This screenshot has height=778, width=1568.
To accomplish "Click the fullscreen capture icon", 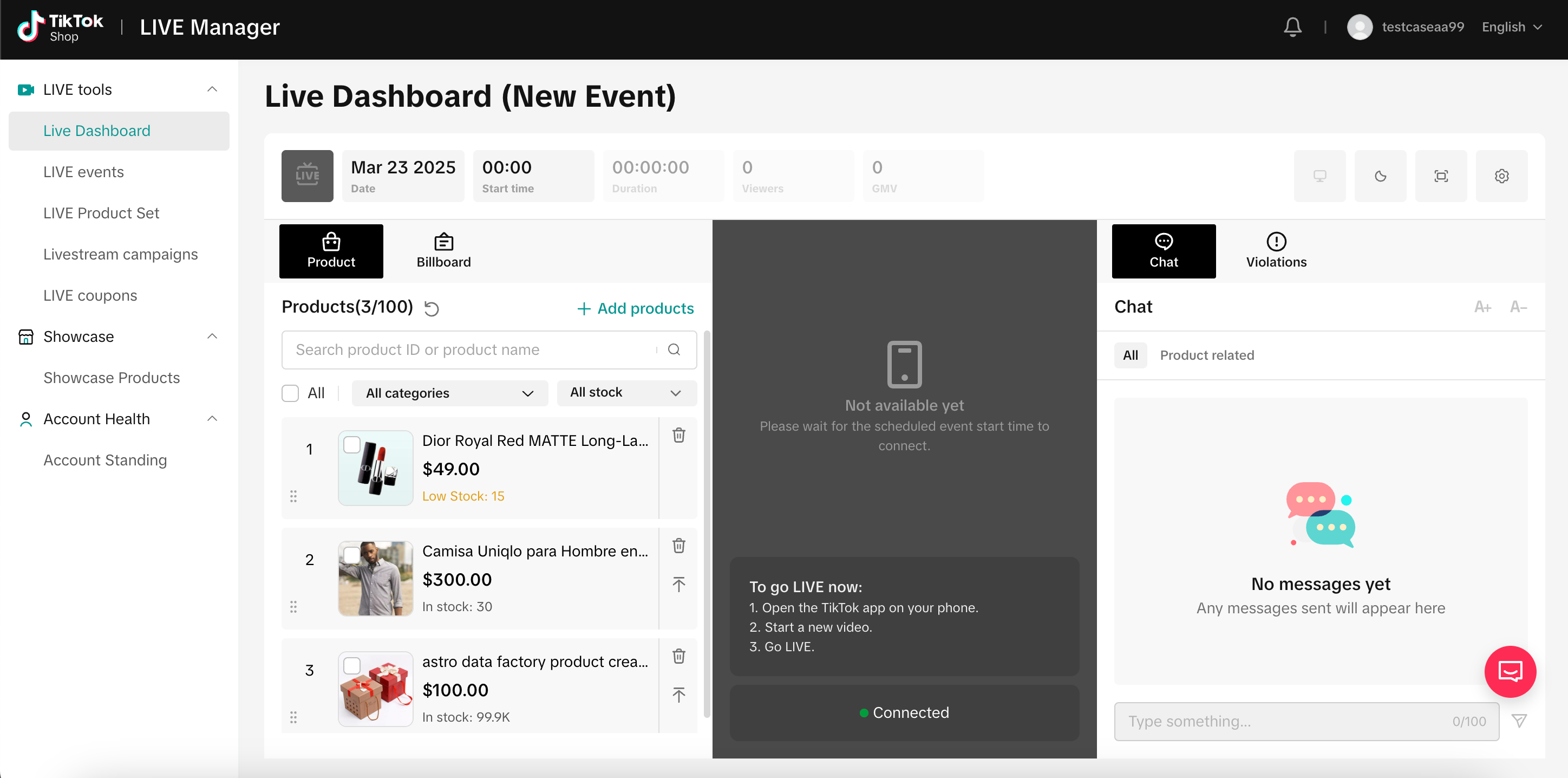I will [1441, 176].
